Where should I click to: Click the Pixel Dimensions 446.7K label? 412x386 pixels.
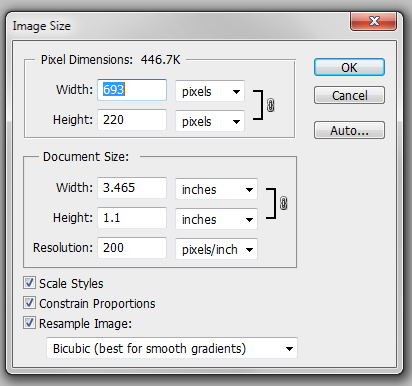pyautogui.click(x=110, y=60)
